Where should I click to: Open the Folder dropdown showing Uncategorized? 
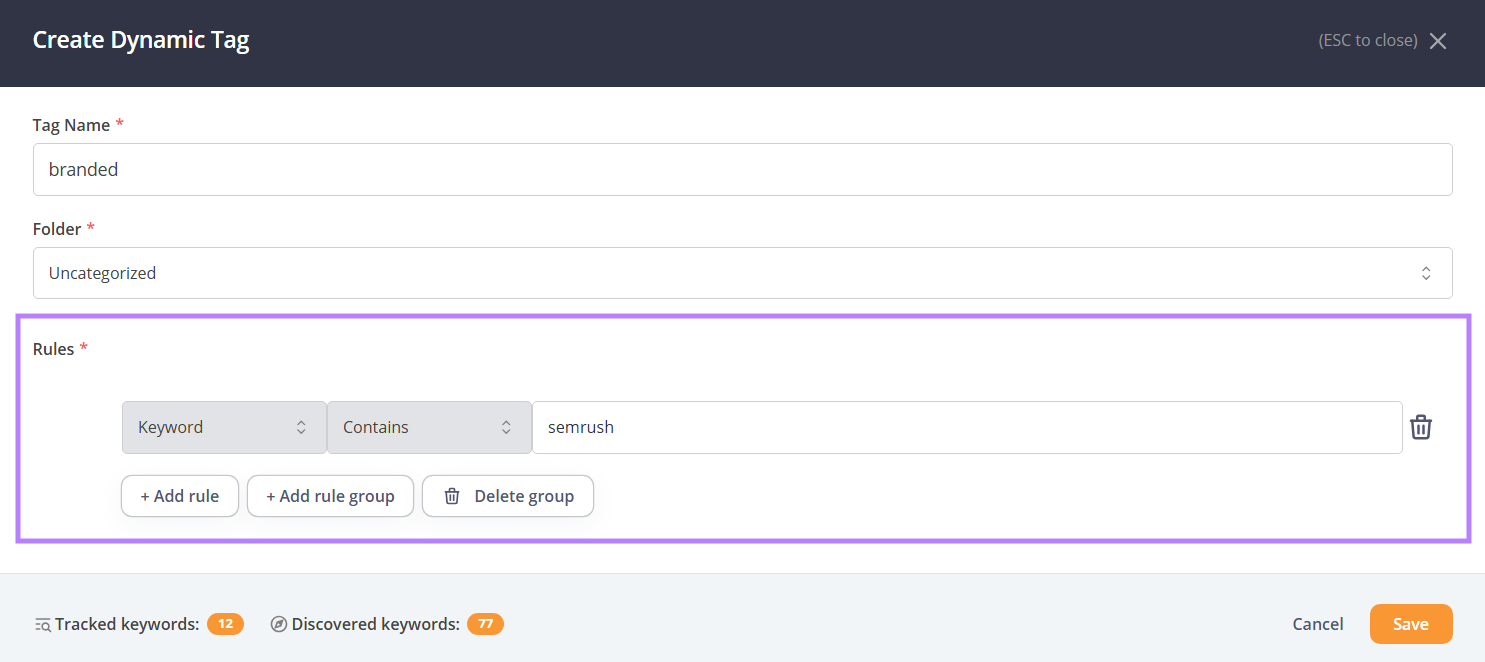(x=742, y=272)
